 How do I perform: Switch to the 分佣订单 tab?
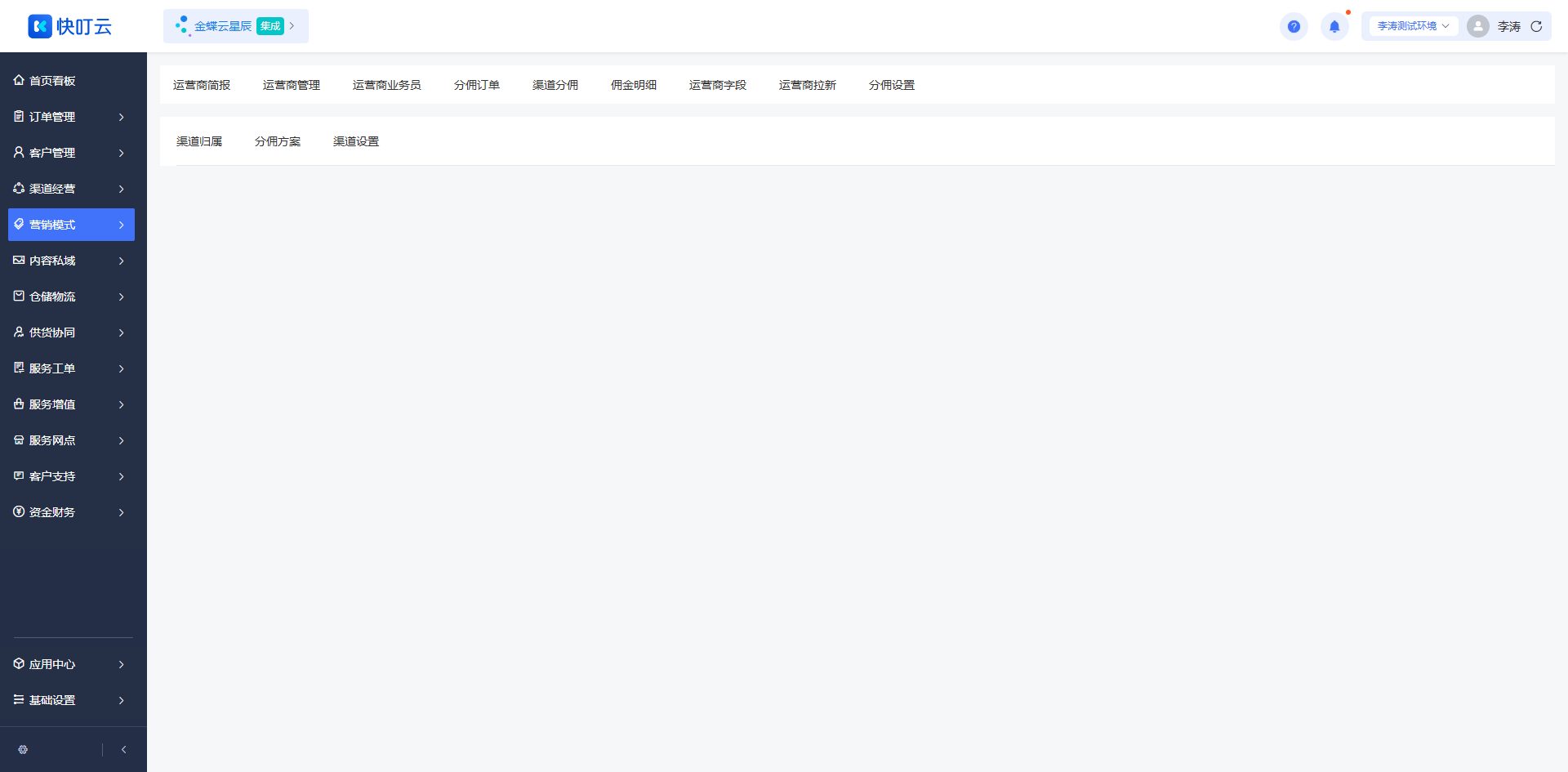tap(477, 85)
